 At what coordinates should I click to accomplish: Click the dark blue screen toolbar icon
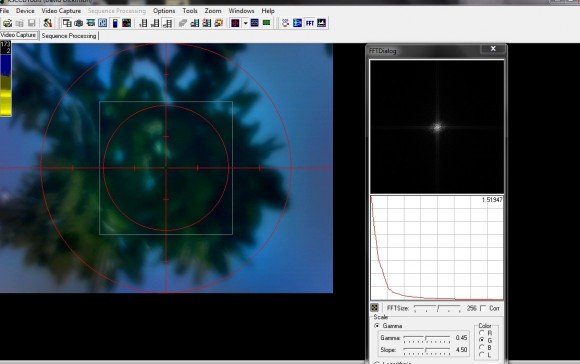254,23
